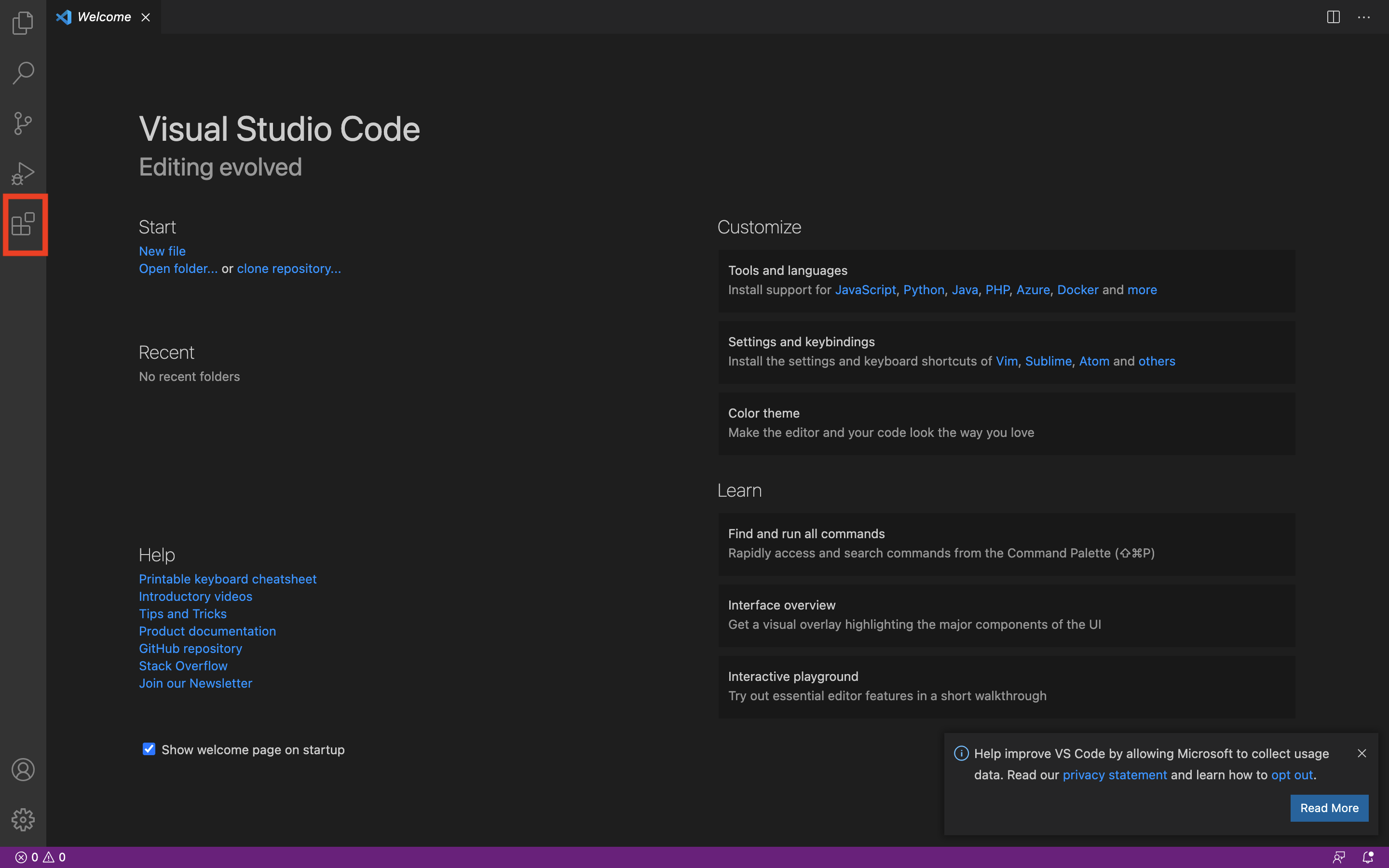The width and height of the screenshot is (1389, 868).
Task: Open the Extensions view icon
Action: [x=24, y=224]
